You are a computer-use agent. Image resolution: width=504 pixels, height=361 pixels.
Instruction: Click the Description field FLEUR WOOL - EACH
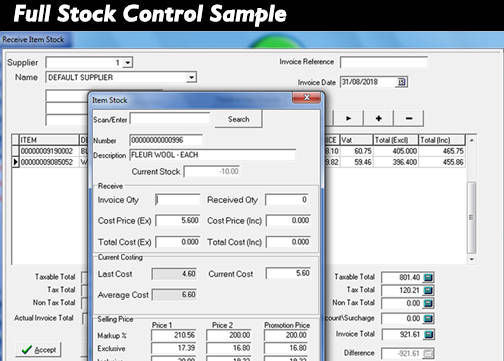213,155
